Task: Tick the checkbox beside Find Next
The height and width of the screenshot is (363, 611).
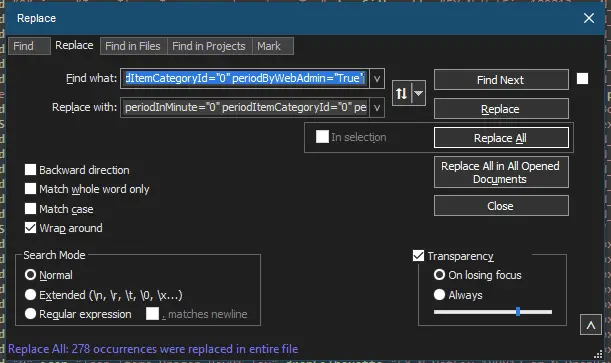Action: (x=582, y=79)
